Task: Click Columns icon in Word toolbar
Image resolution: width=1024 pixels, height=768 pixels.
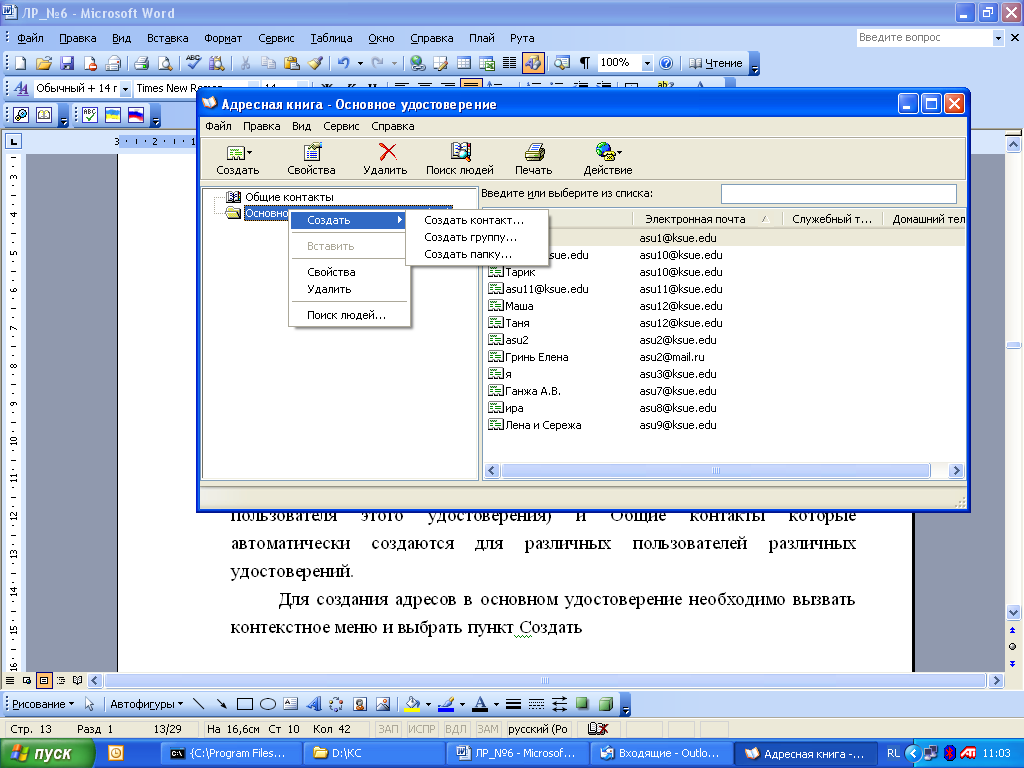Action: [x=509, y=63]
